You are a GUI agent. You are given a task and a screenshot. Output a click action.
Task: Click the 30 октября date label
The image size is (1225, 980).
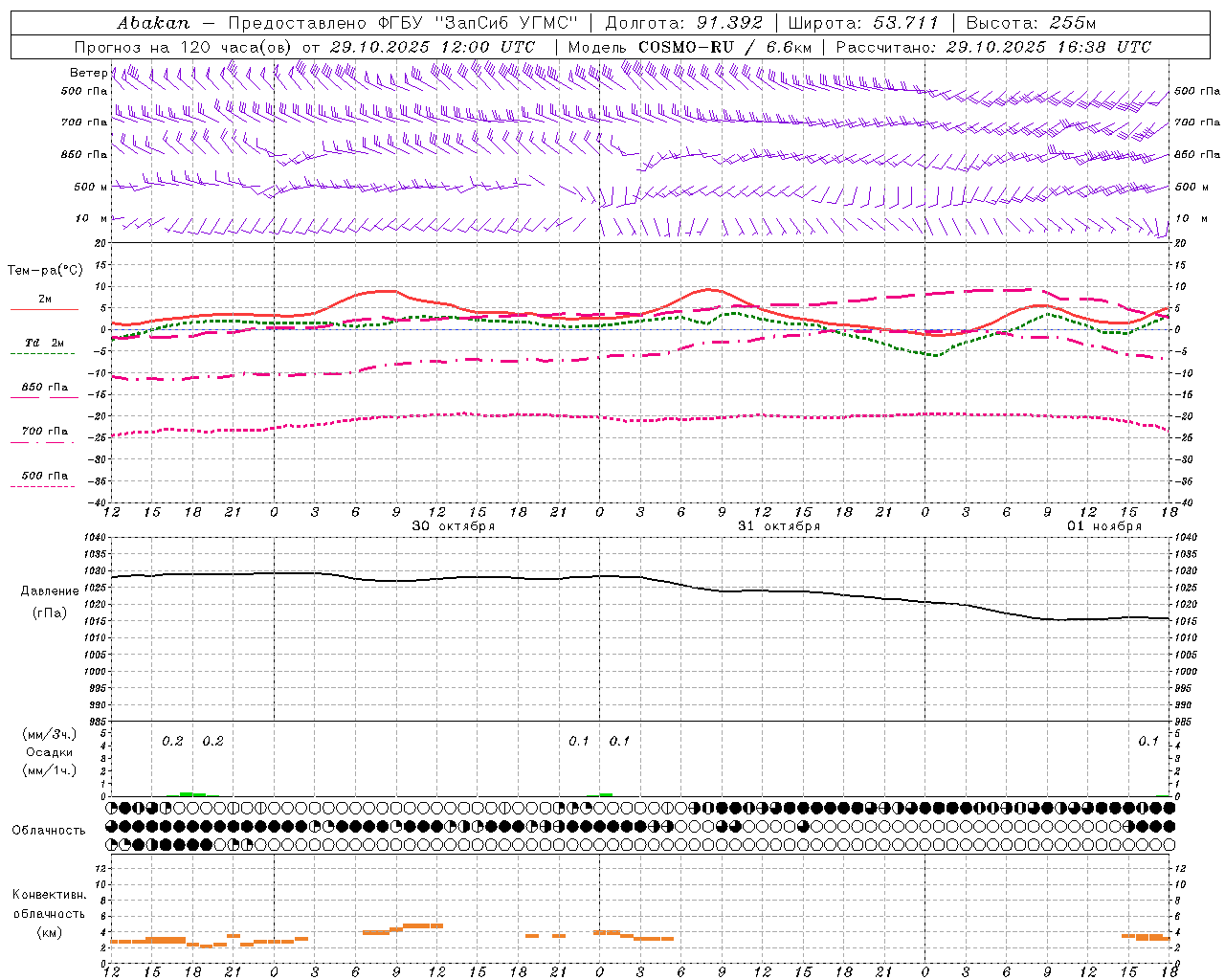(454, 526)
